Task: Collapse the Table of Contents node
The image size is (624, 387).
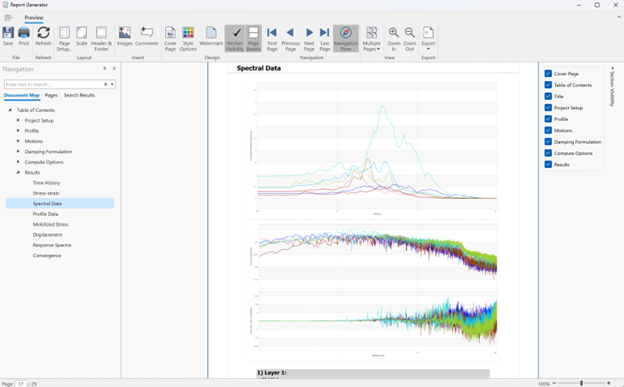Action: click(x=10, y=110)
